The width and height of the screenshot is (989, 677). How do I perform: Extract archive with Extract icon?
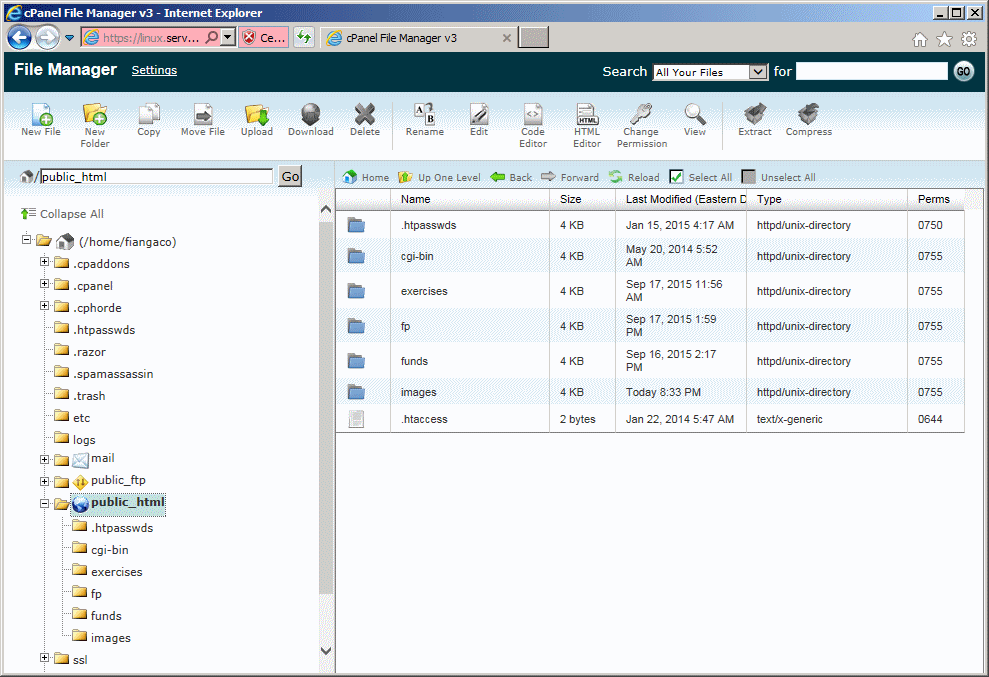[755, 120]
